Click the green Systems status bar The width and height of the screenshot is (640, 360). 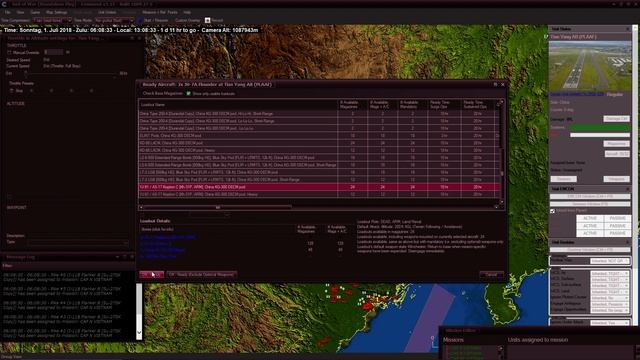600,127
